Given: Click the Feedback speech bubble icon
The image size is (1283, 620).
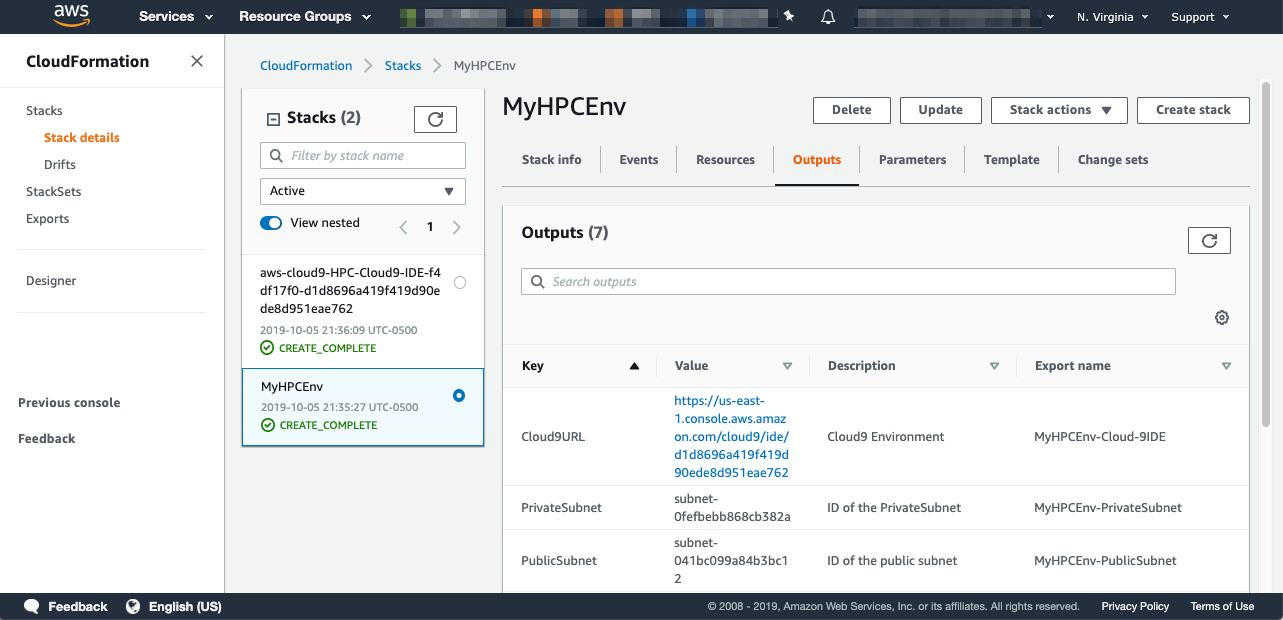Looking at the screenshot, I should (32, 606).
